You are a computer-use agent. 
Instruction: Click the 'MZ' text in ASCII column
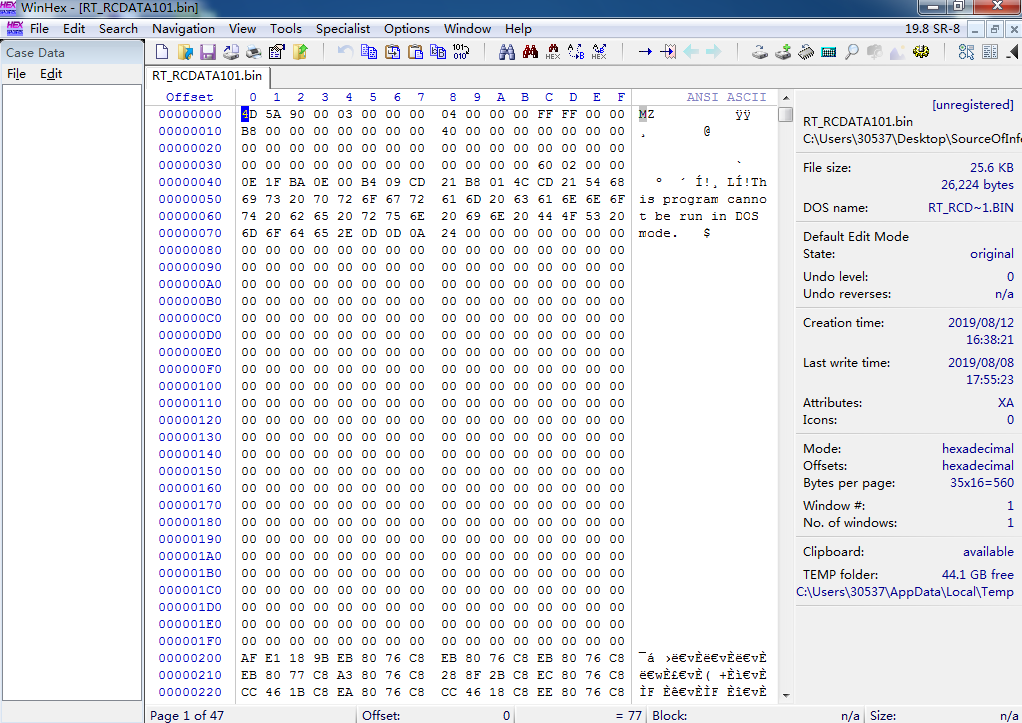[646, 114]
